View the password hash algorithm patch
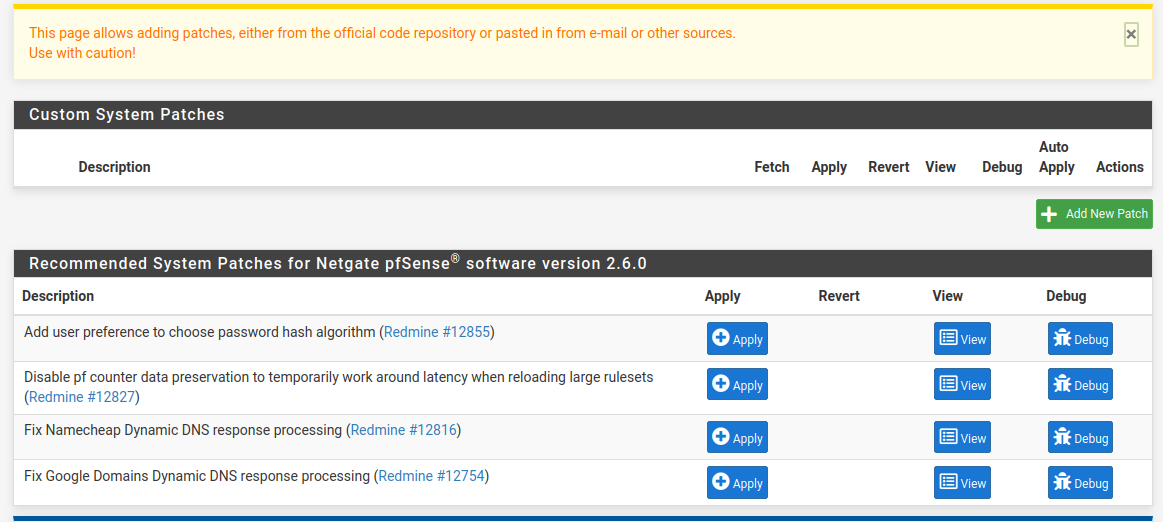 pyautogui.click(x=962, y=339)
